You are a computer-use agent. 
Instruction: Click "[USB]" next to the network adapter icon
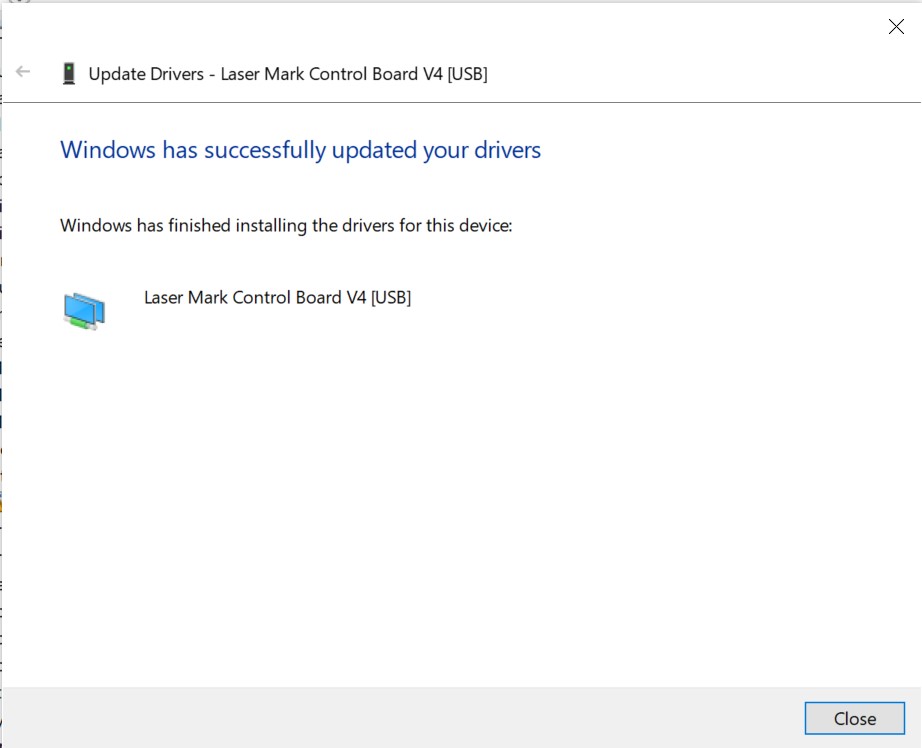point(391,298)
